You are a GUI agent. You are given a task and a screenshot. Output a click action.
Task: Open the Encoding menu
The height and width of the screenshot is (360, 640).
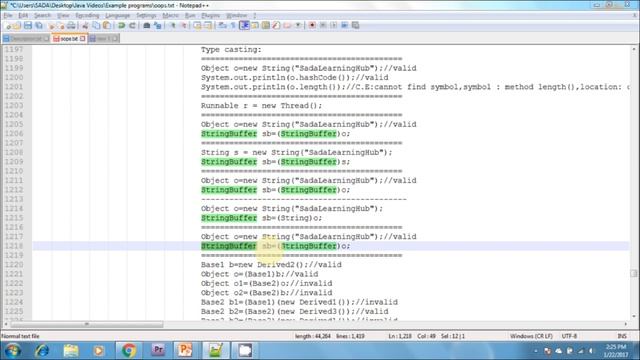coord(87,16)
